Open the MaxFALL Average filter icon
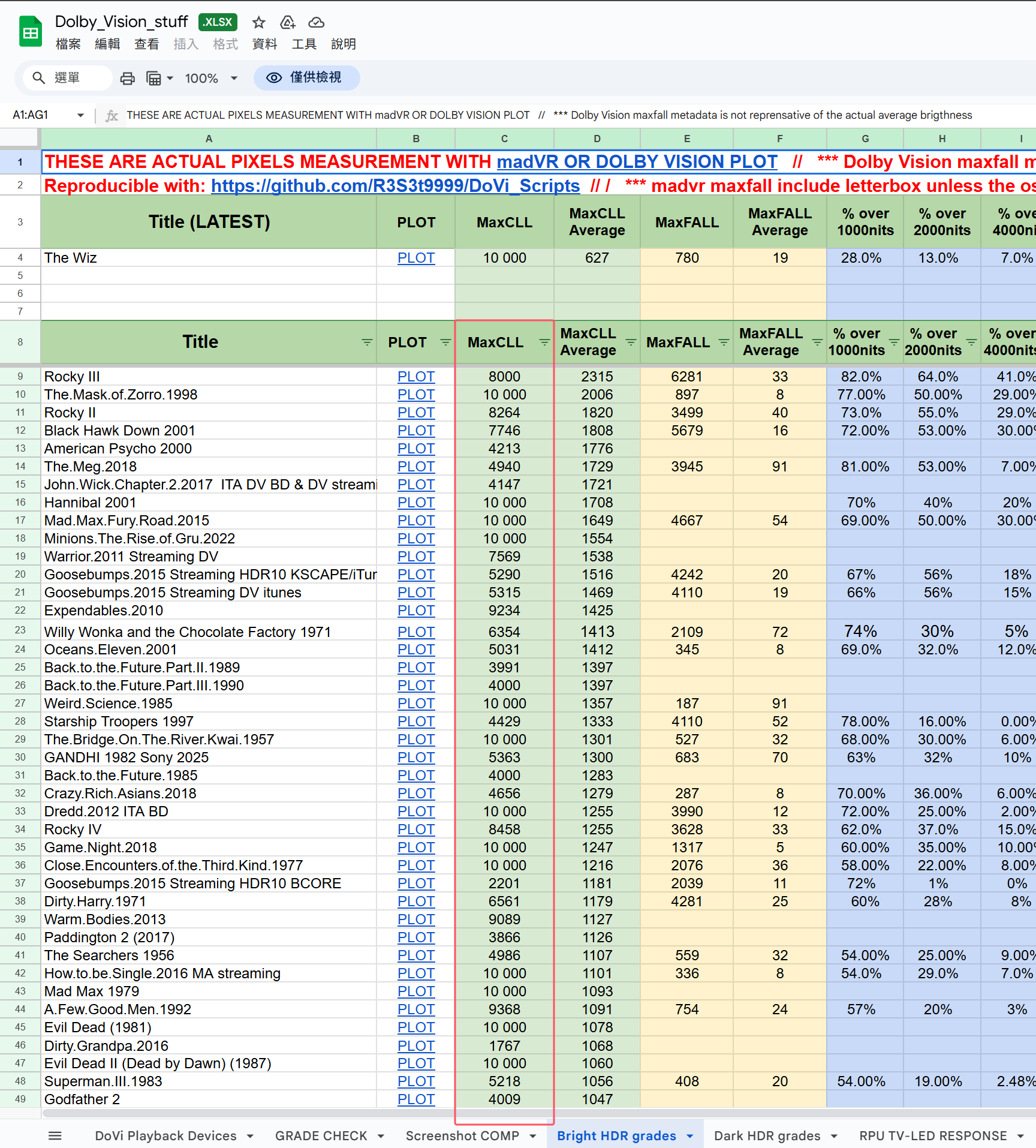 pos(817,342)
